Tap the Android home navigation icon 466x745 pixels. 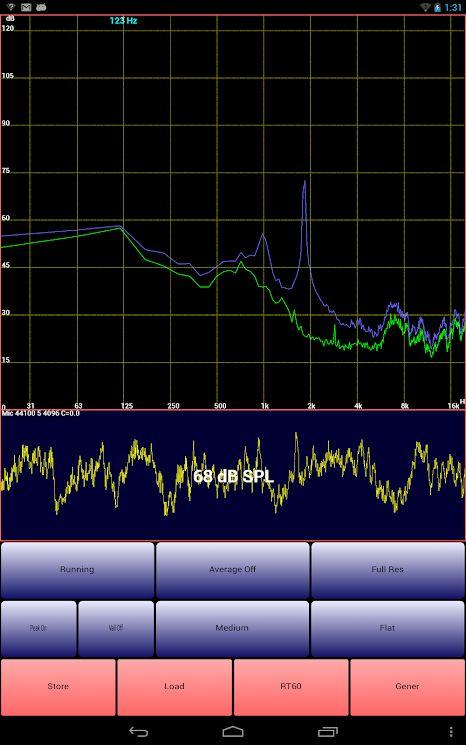tap(233, 732)
